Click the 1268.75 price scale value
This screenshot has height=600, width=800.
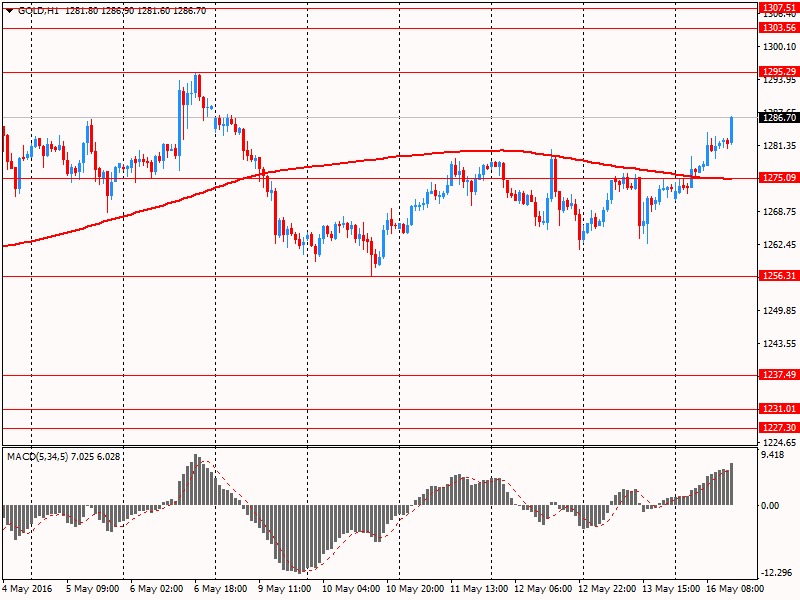pos(779,212)
